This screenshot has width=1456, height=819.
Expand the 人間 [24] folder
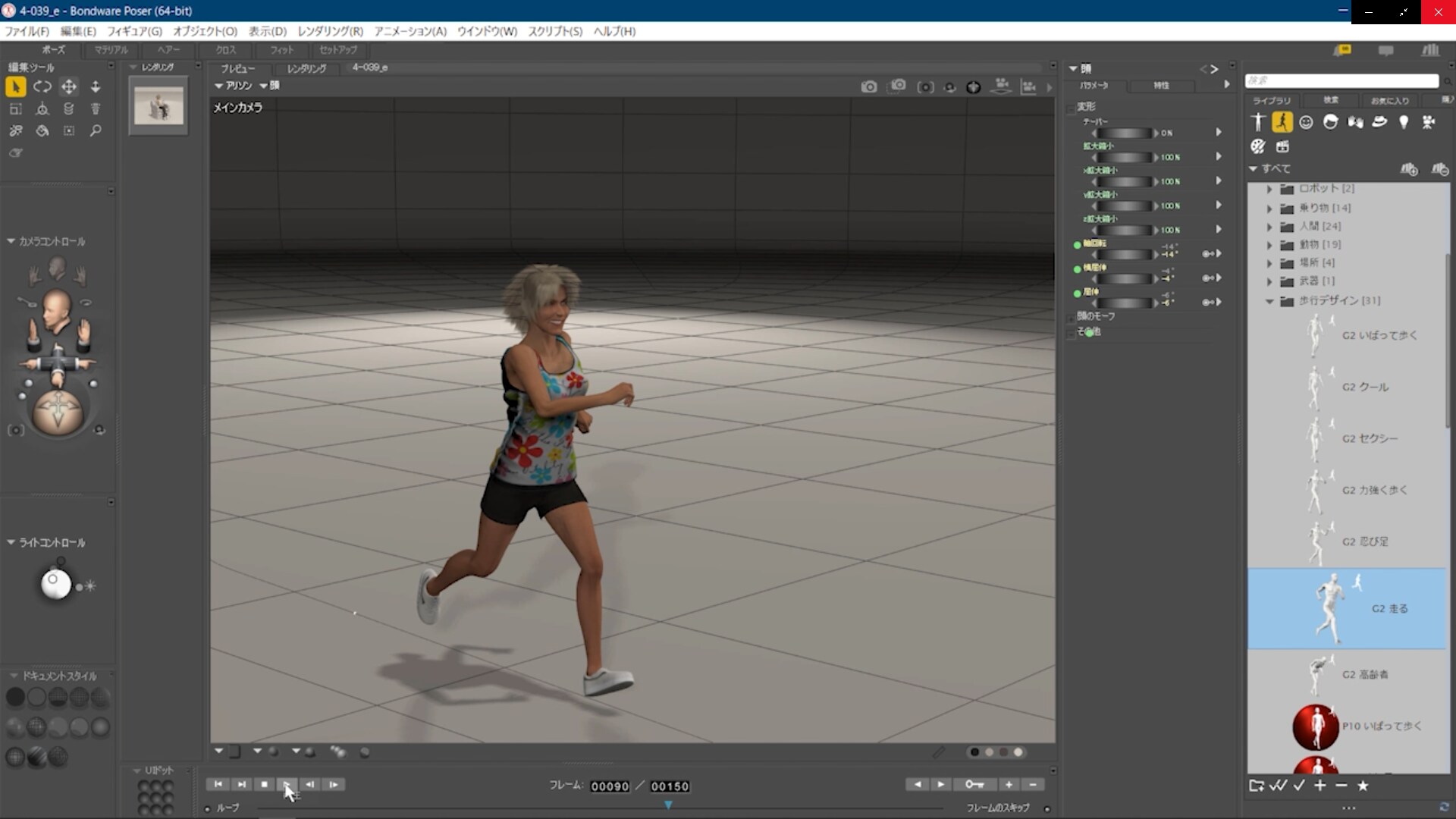(1269, 227)
